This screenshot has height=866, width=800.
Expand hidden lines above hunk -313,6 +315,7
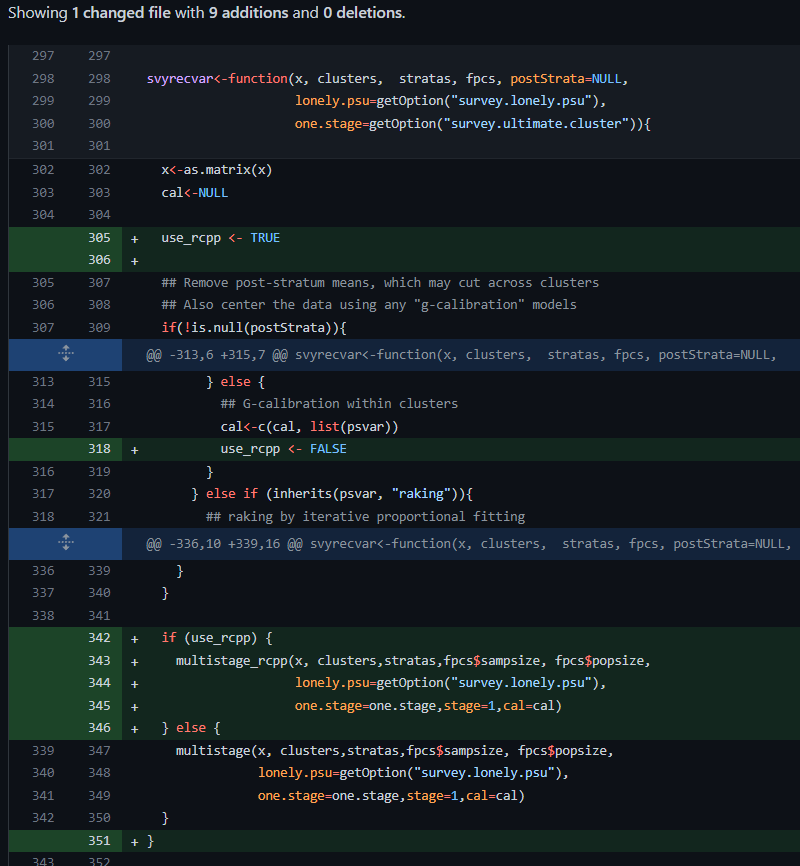coord(66,353)
